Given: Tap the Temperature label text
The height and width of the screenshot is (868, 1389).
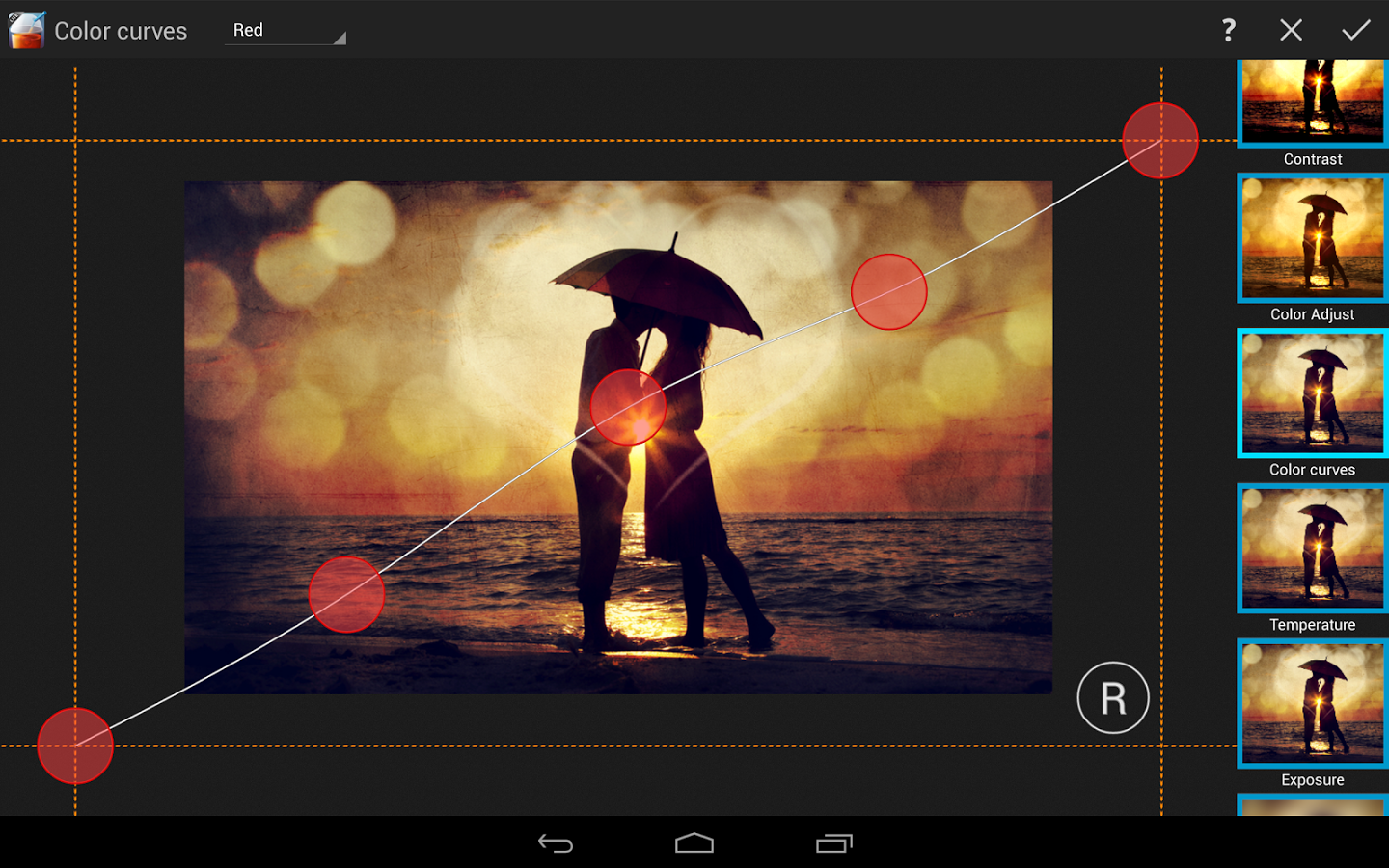Looking at the screenshot, I should pos(1313,625).
